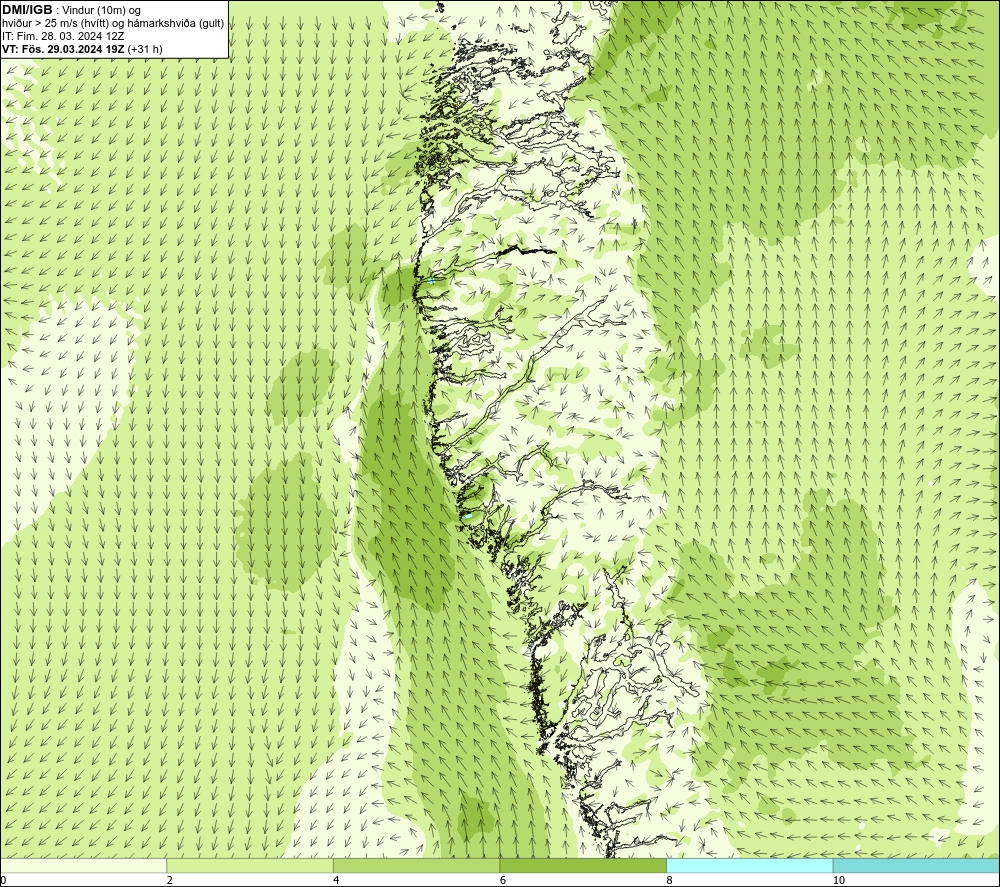Click the 2–4 m/s light green legend swatch

[250, 865]
